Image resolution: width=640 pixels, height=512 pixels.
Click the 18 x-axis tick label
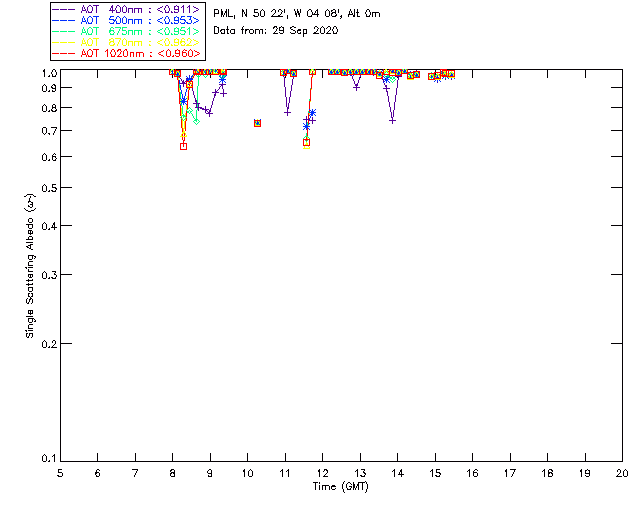click(547, 473)
